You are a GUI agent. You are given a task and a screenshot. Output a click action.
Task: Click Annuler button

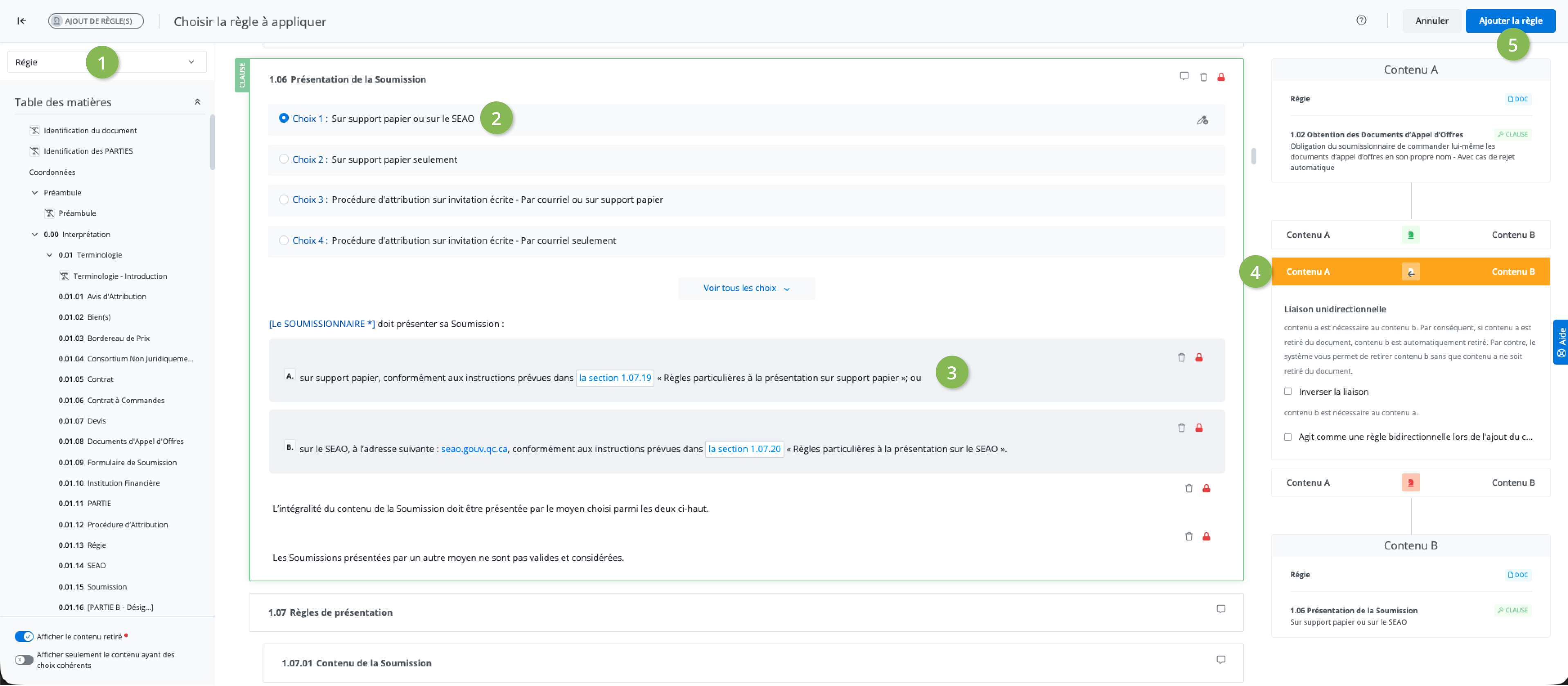1432,21
